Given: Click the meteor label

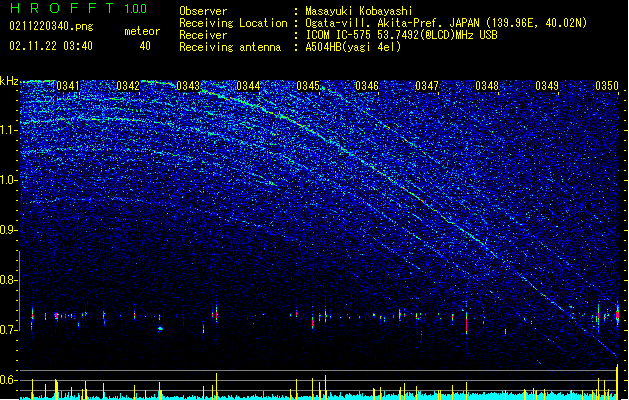Looking at the screenshot, I should [142, 31].
